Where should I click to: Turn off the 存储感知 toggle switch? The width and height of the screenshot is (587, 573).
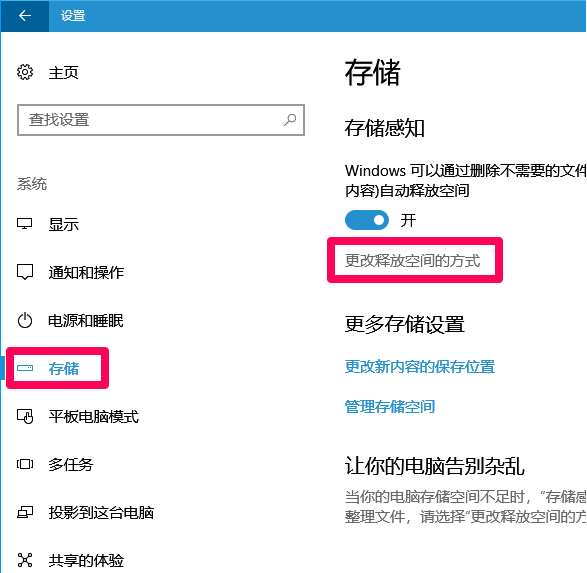tap(367, 220)
